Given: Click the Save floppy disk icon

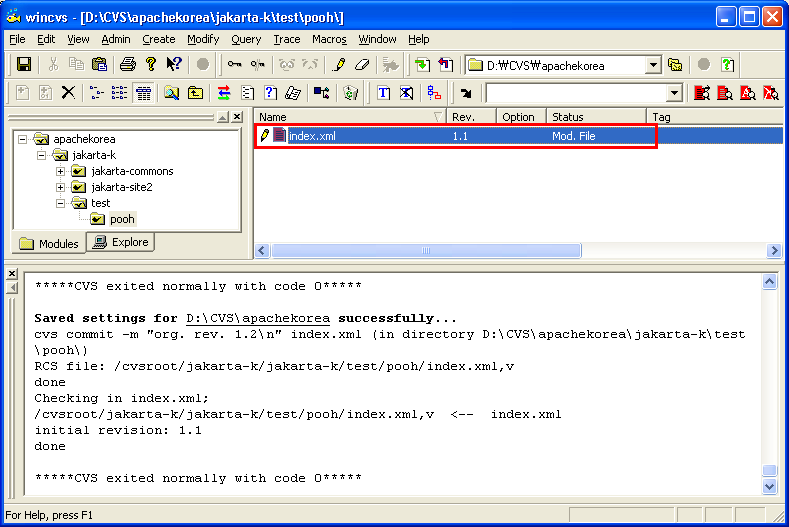Looking at the screenshot, I should tap(24, 65).
